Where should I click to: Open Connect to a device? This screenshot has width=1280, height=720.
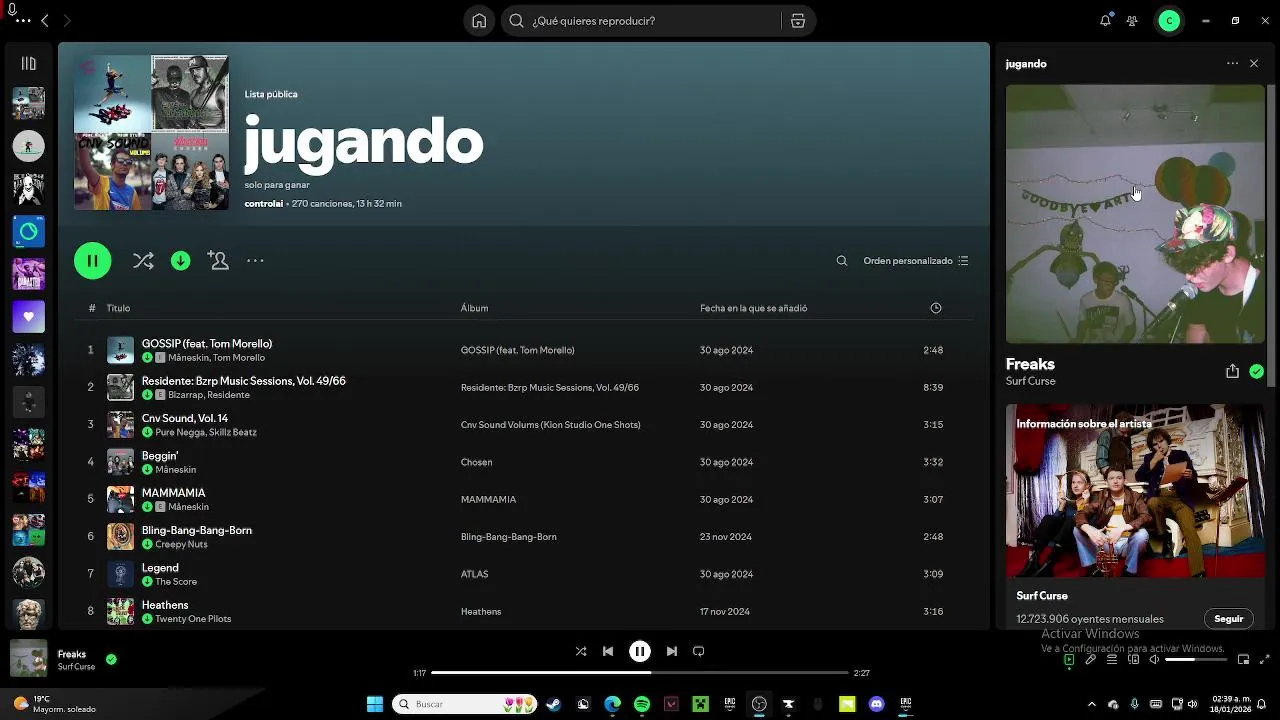pyautogui.click(x=1133, y=660)
